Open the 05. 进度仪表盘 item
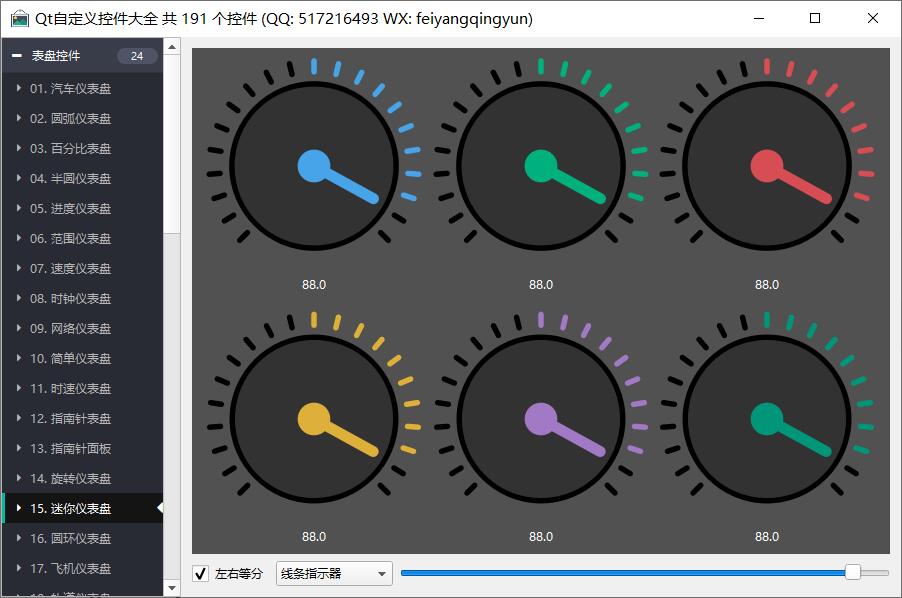 [x=70, y=209]
